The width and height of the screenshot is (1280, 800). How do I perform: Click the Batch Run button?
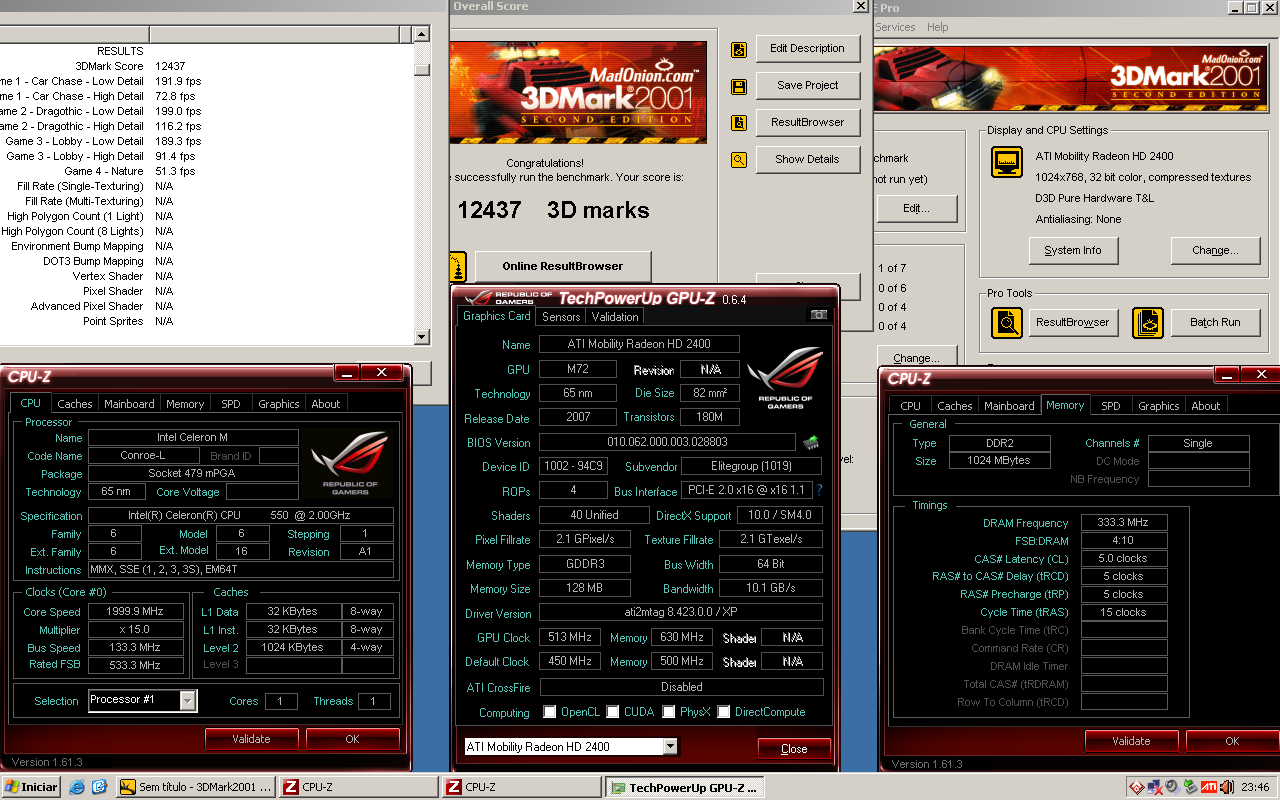1215,322
